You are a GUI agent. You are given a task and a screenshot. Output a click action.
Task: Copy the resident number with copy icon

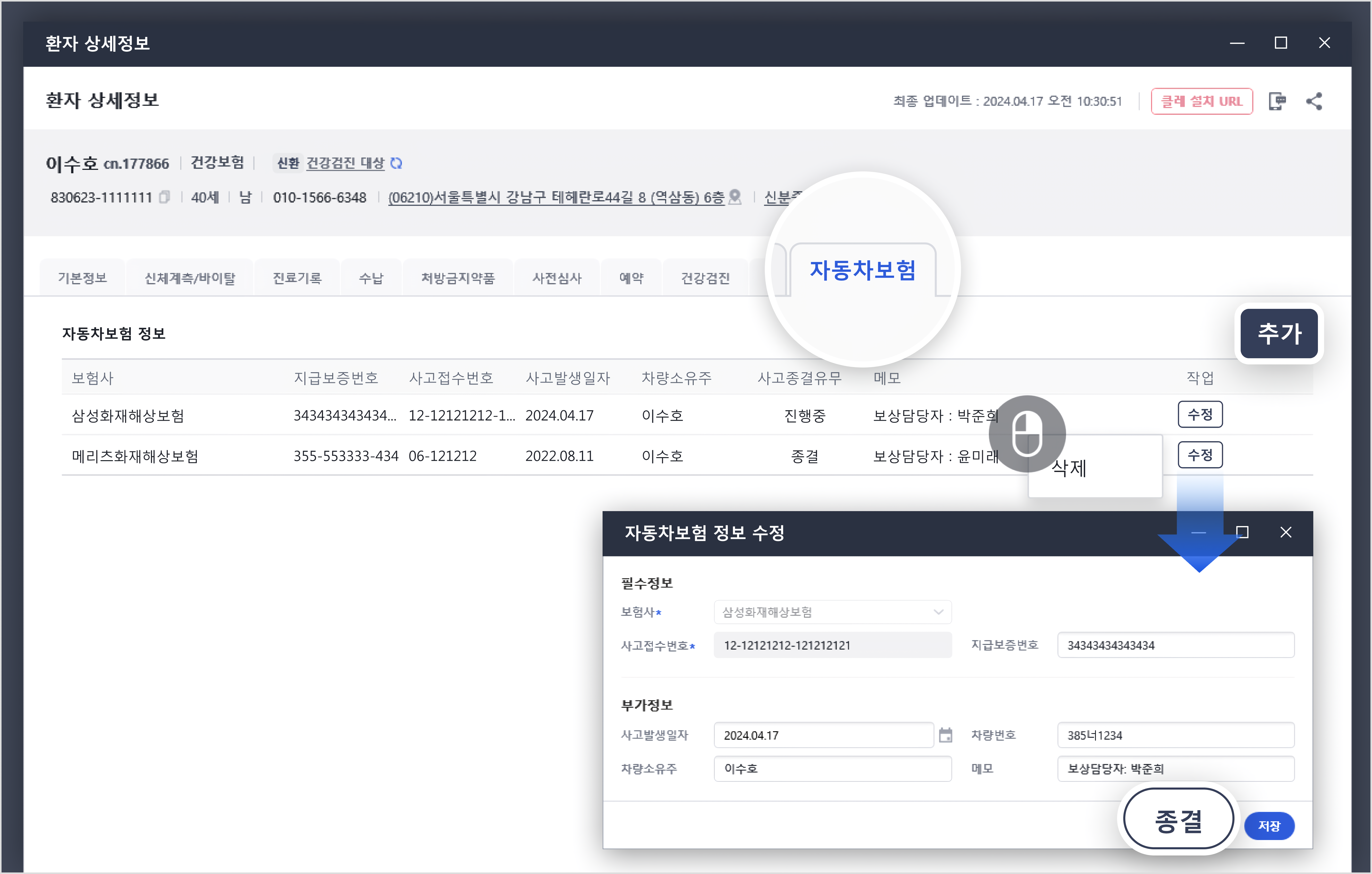point(165,197)
